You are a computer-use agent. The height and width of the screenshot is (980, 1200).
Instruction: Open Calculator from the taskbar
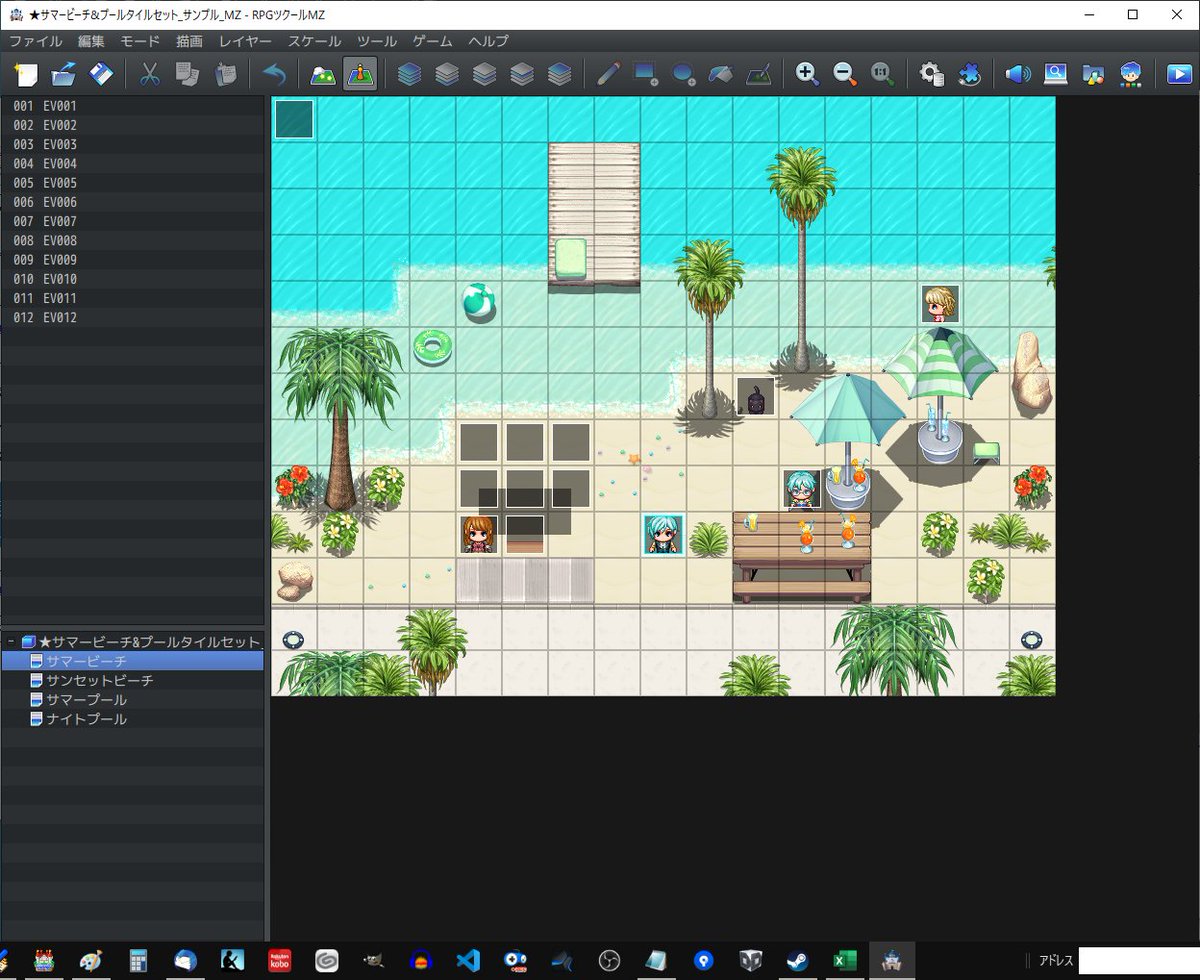(138, 961)
